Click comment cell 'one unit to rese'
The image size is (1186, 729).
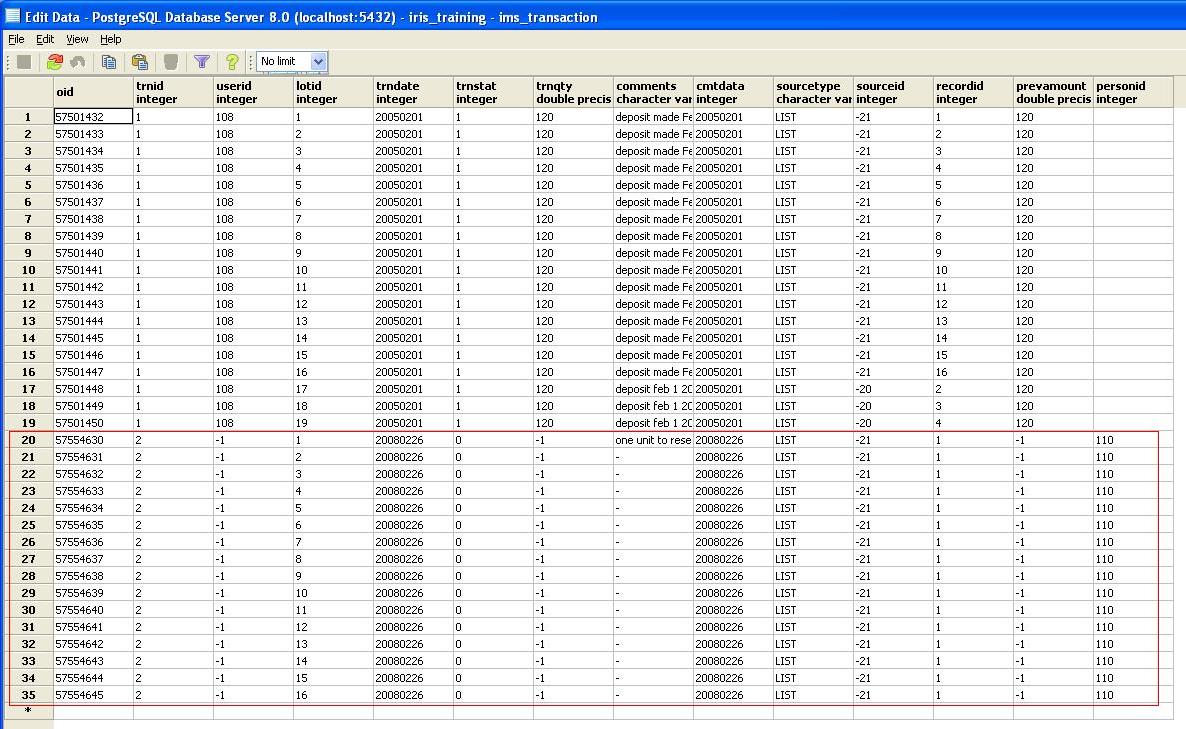click(654, 440)
